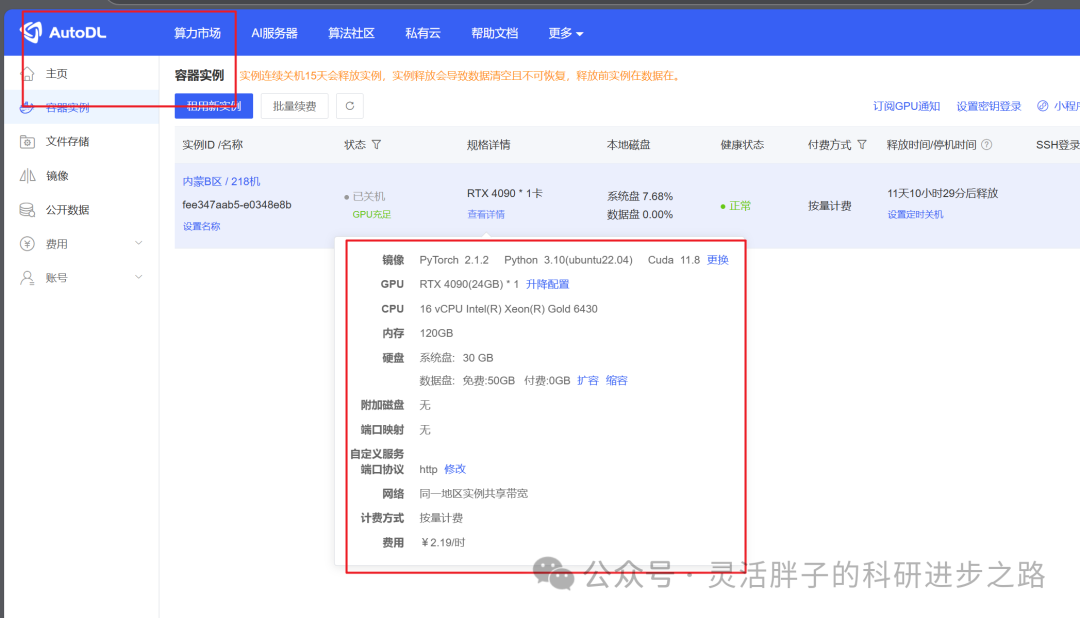This screenshot has width=1080, height=618.
Task: Open 算法社区 in top navigation
Action: coord(351,33)
